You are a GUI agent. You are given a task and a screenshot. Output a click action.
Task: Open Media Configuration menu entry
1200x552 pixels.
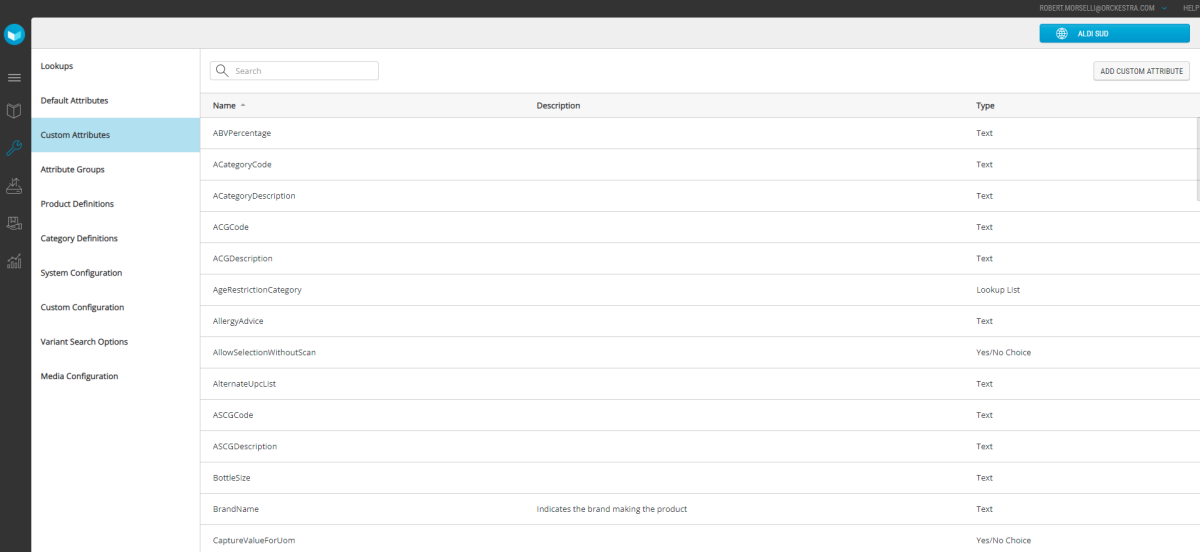79,377
